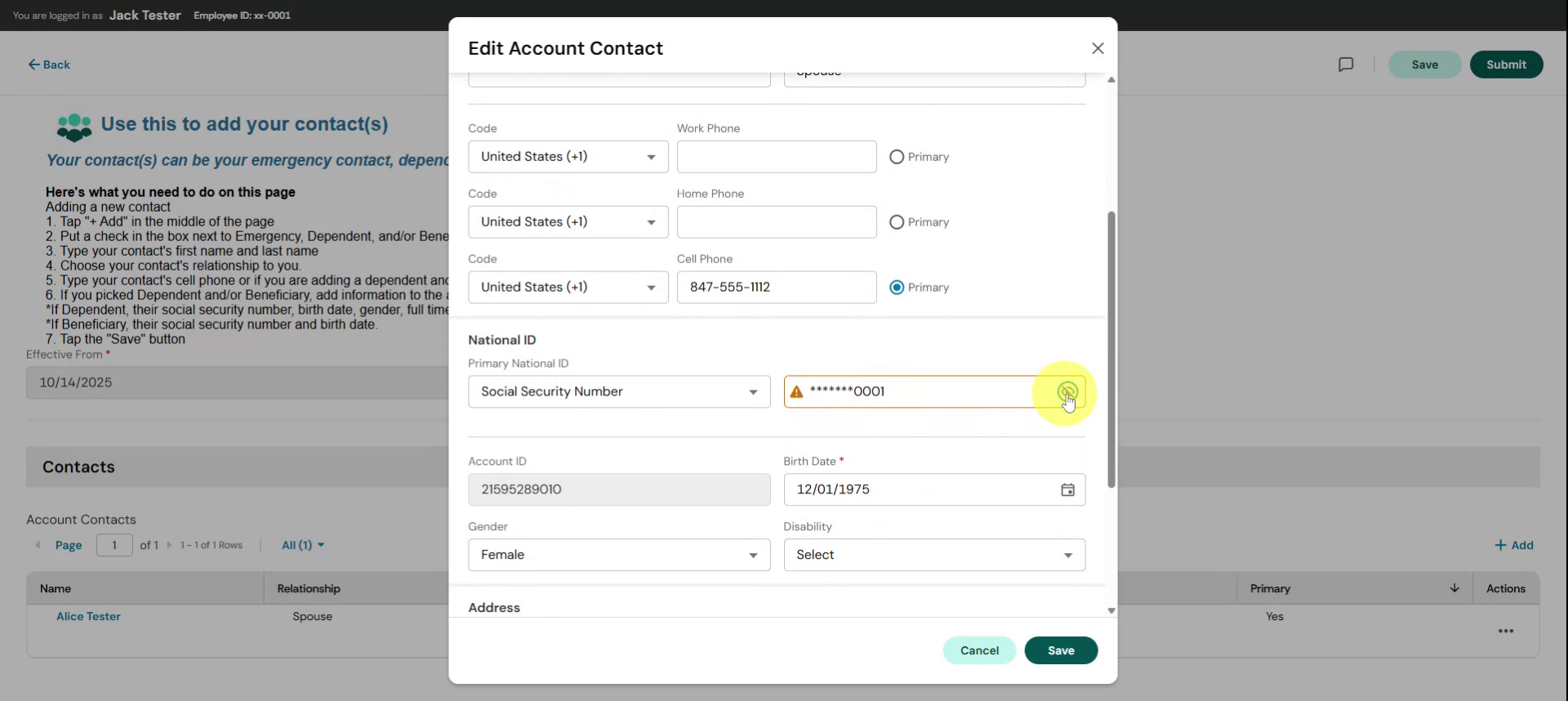Open the Actions ellipsis for Alice Tester

1505,631
